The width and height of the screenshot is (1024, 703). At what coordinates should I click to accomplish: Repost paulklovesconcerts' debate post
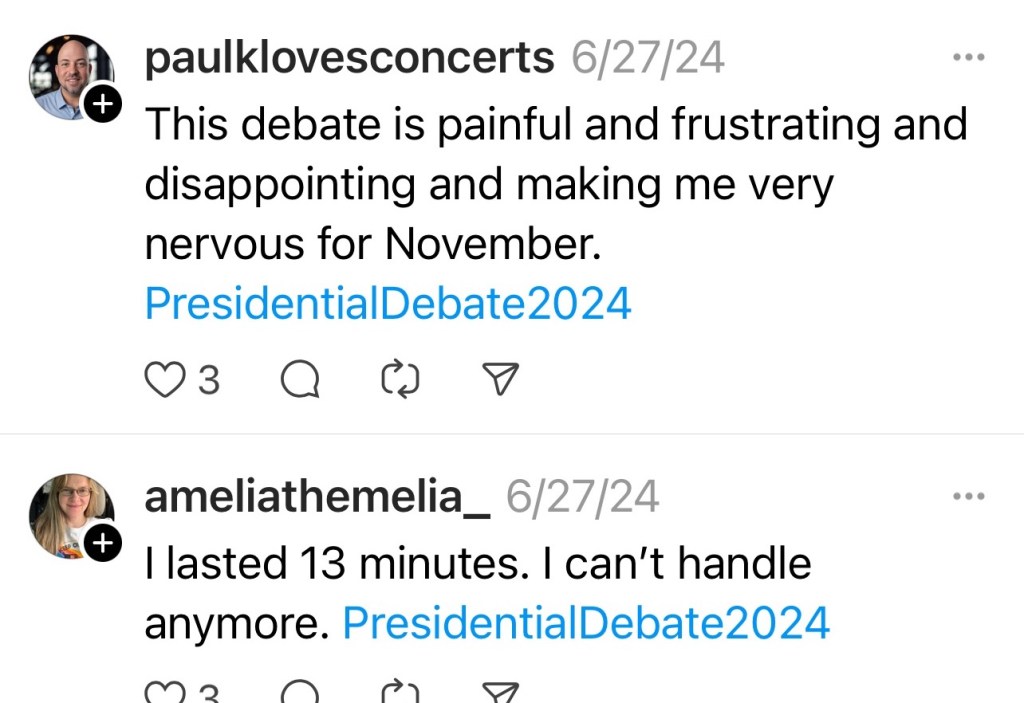pyautogui.click(x=401, y=379)
